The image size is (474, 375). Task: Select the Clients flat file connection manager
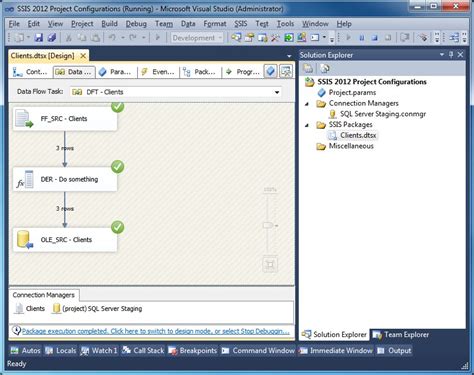(30, 309)
